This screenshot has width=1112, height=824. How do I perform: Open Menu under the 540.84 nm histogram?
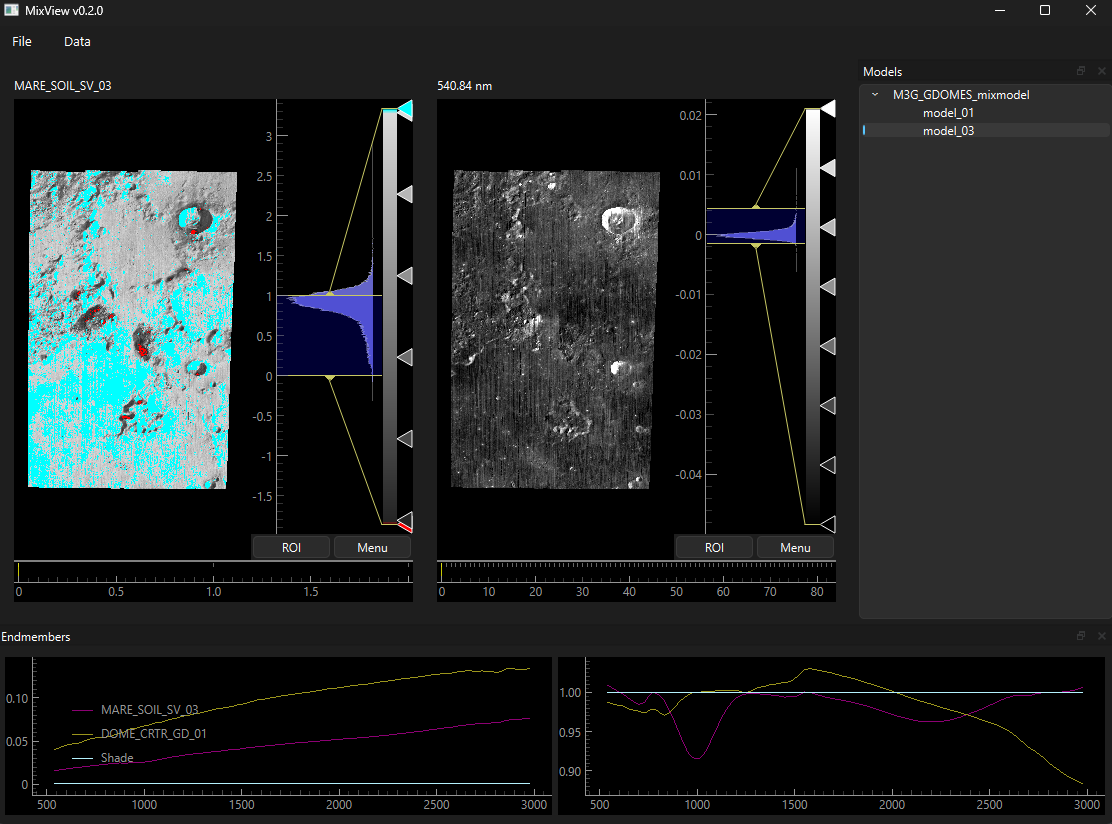(x=795, y=547)
